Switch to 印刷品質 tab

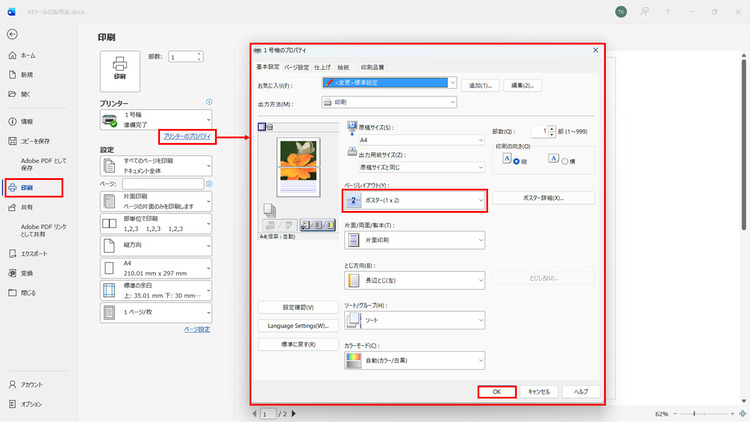pos(373,67)
